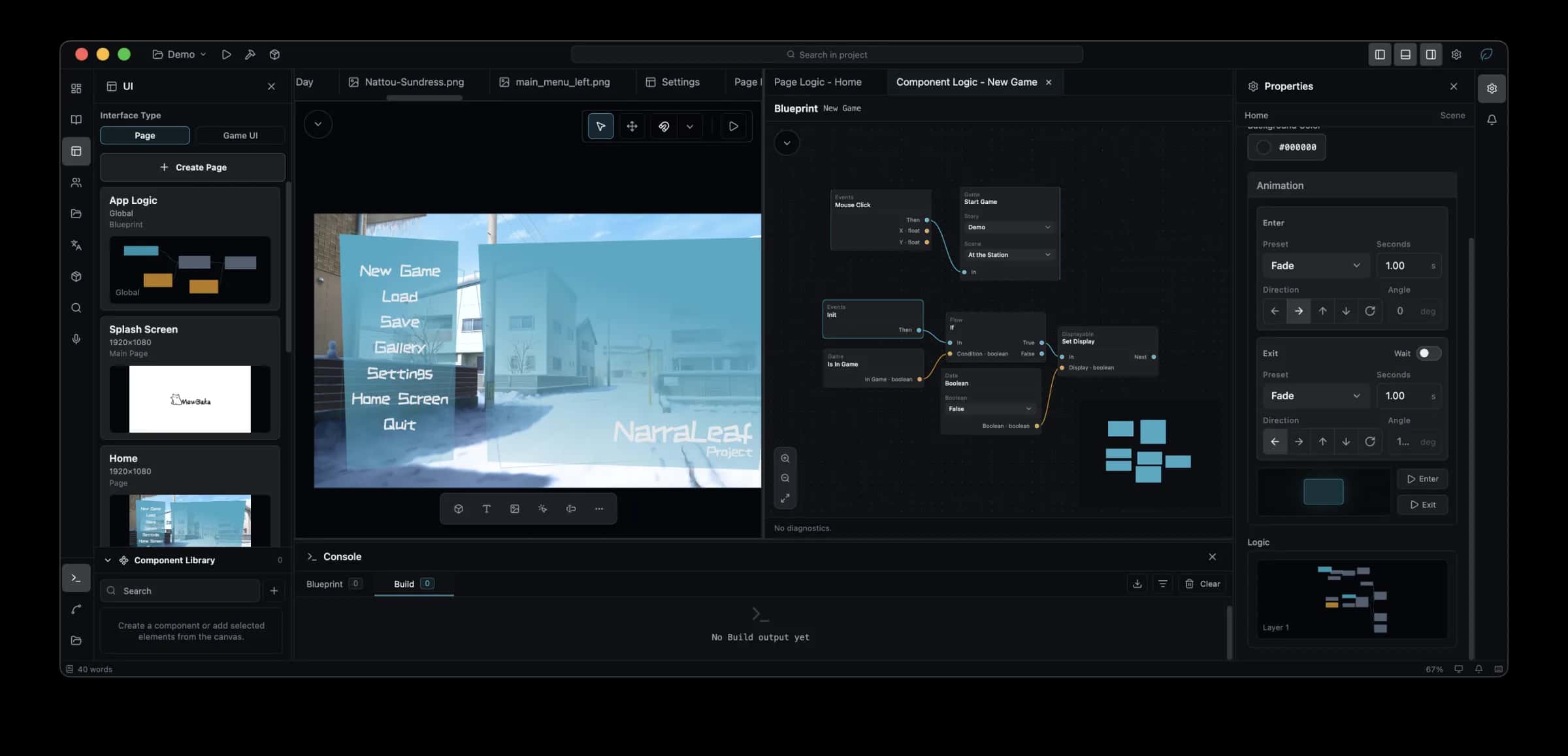Zoom out on the blueprint graph
The height and width of the screenshot is (756, 1568).
point(785,478)
